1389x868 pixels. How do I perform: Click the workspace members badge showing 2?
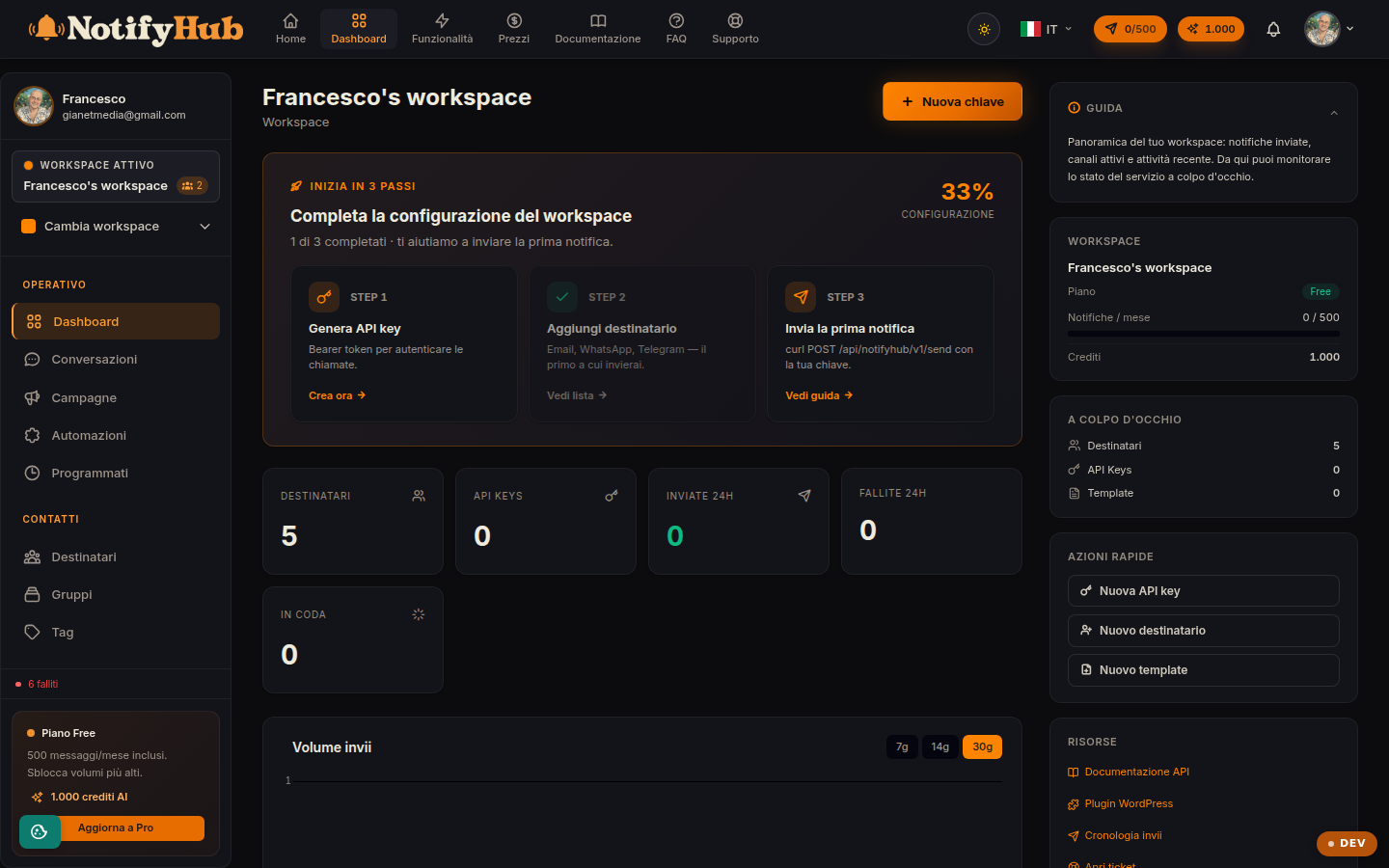point(193,185)
